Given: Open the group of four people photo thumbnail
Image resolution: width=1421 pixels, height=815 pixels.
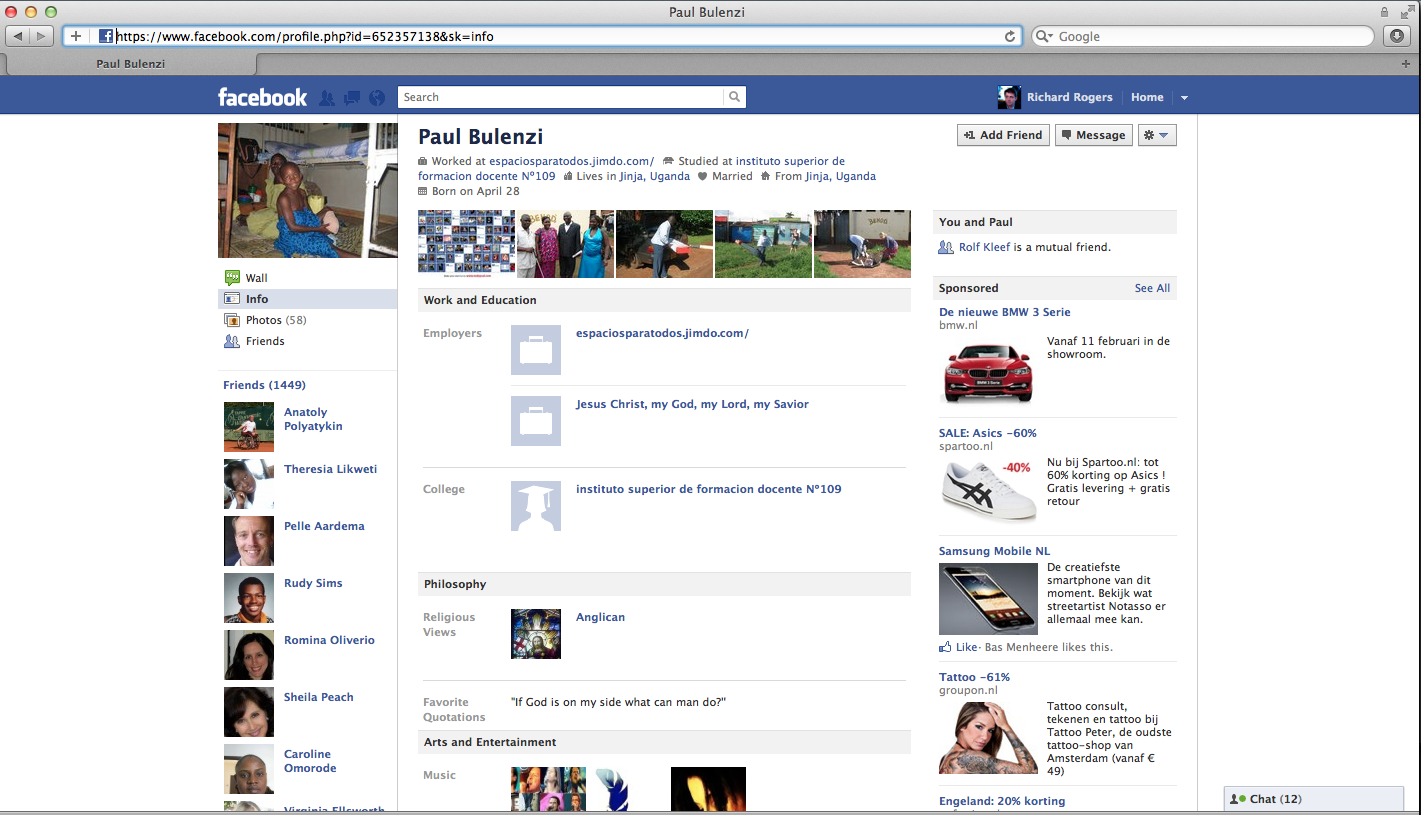Looking at the screenshot, I should [565, 244].
